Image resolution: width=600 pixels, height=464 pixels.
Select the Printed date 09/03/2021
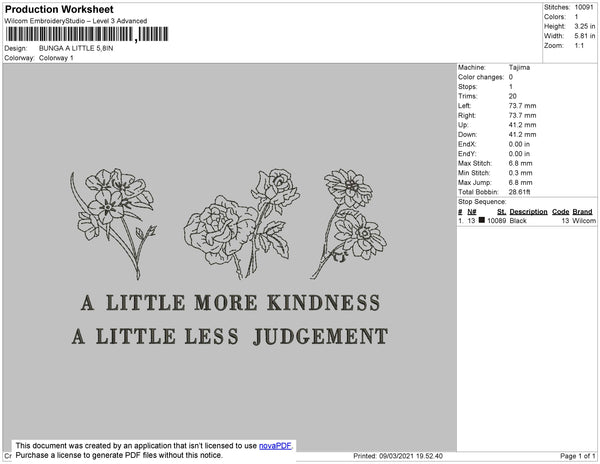point(396,456)
